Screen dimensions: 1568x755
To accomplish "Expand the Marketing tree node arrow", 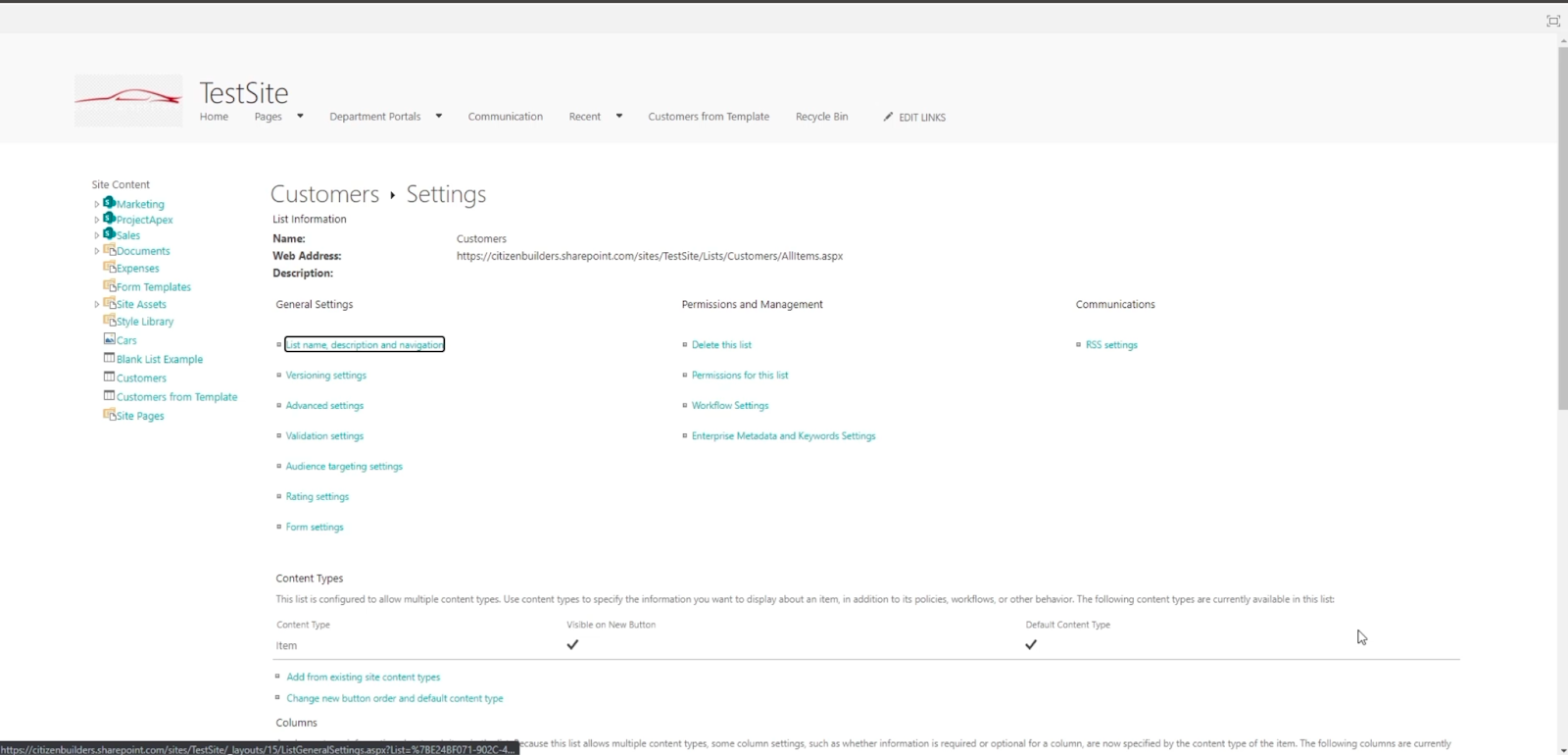I will (x=96, y=205).
